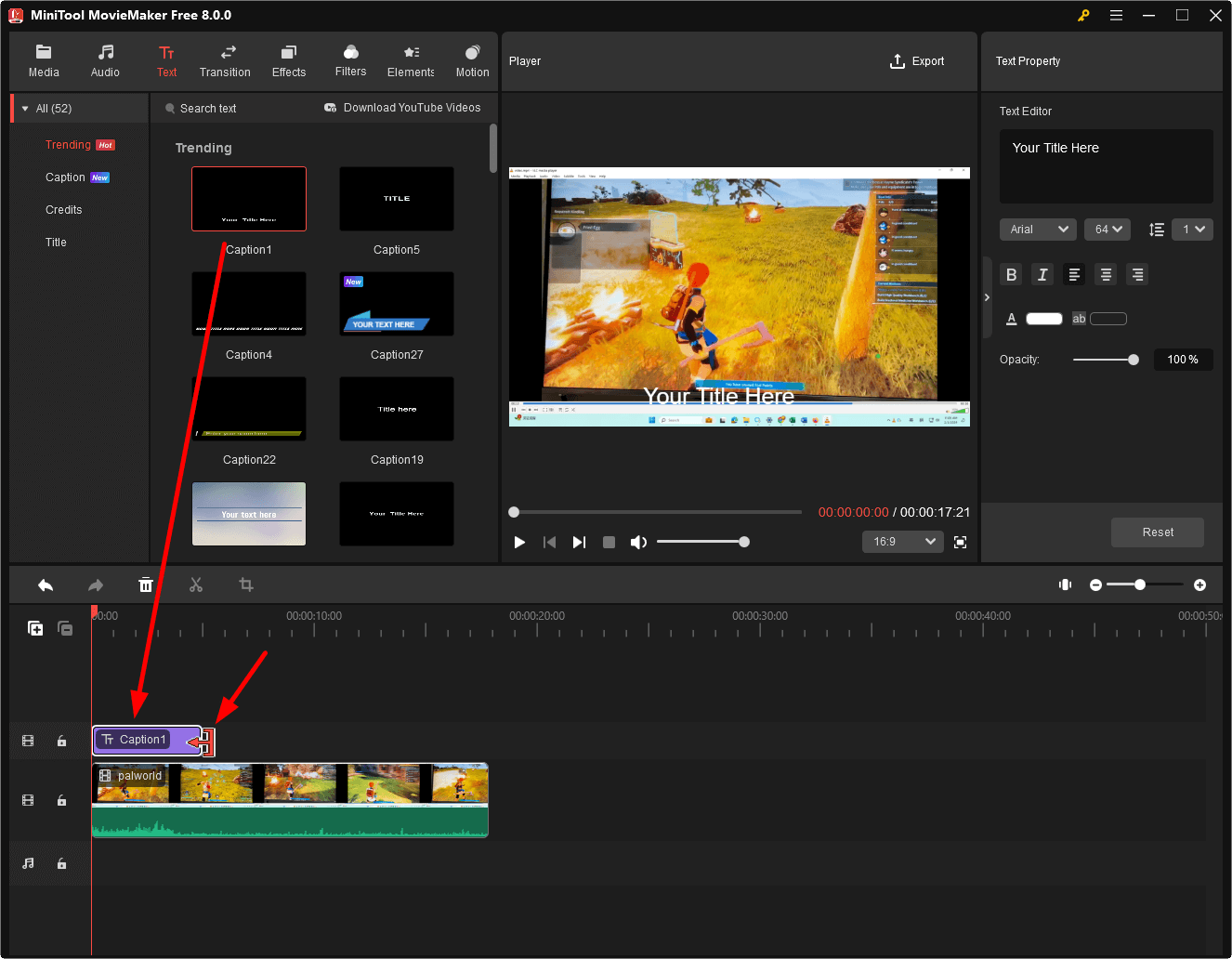
Task: Click the next frame button
Action: pos(579,542)
